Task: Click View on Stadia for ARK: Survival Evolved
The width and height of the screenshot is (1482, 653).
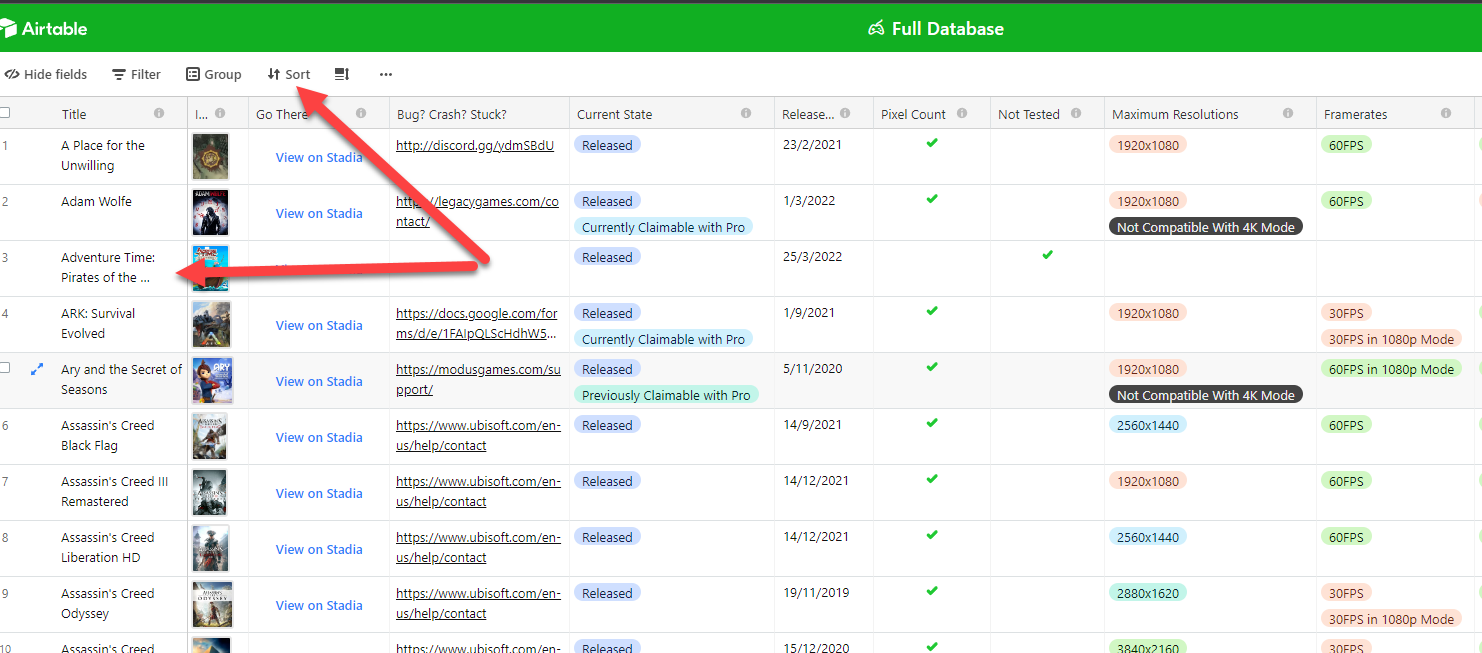Action: coord(319,325)
